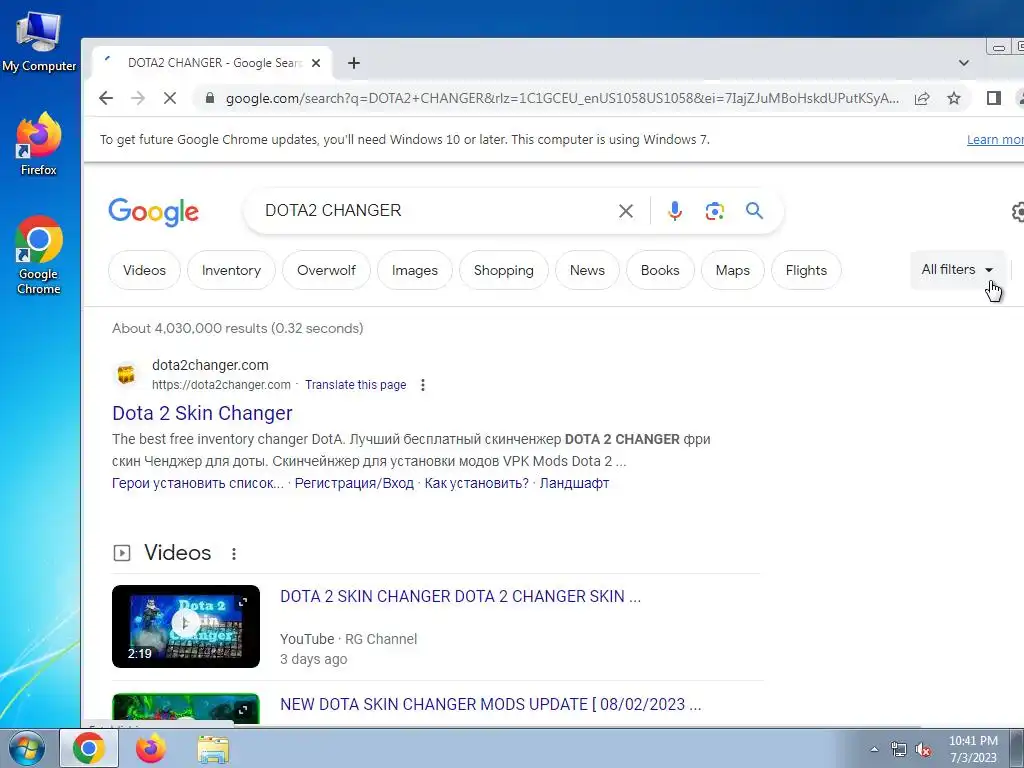Click dota2changer.com treasure favicon

tap(126, 374)
